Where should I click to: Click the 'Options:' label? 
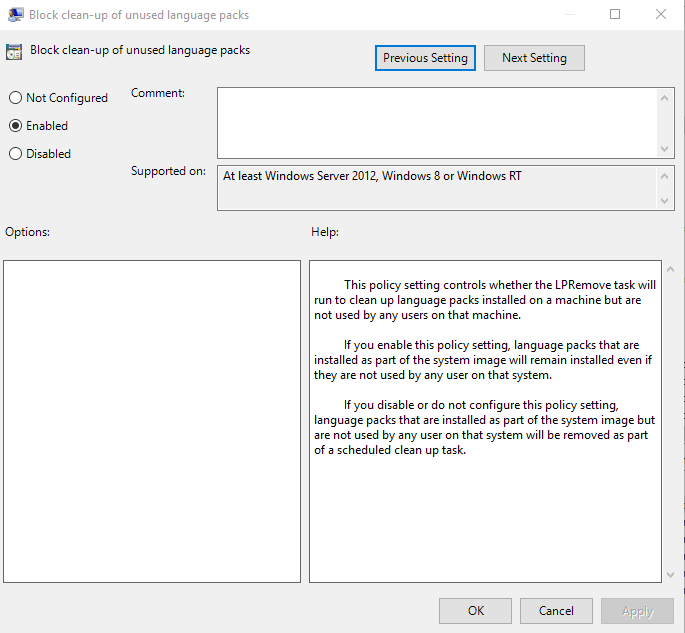(28, 232)
